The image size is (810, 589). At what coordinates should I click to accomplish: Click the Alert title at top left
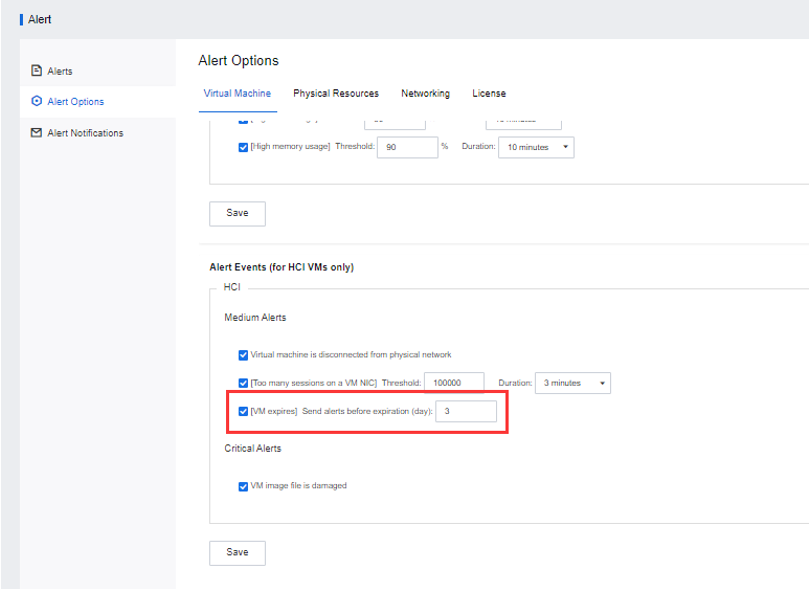[39, 20]
